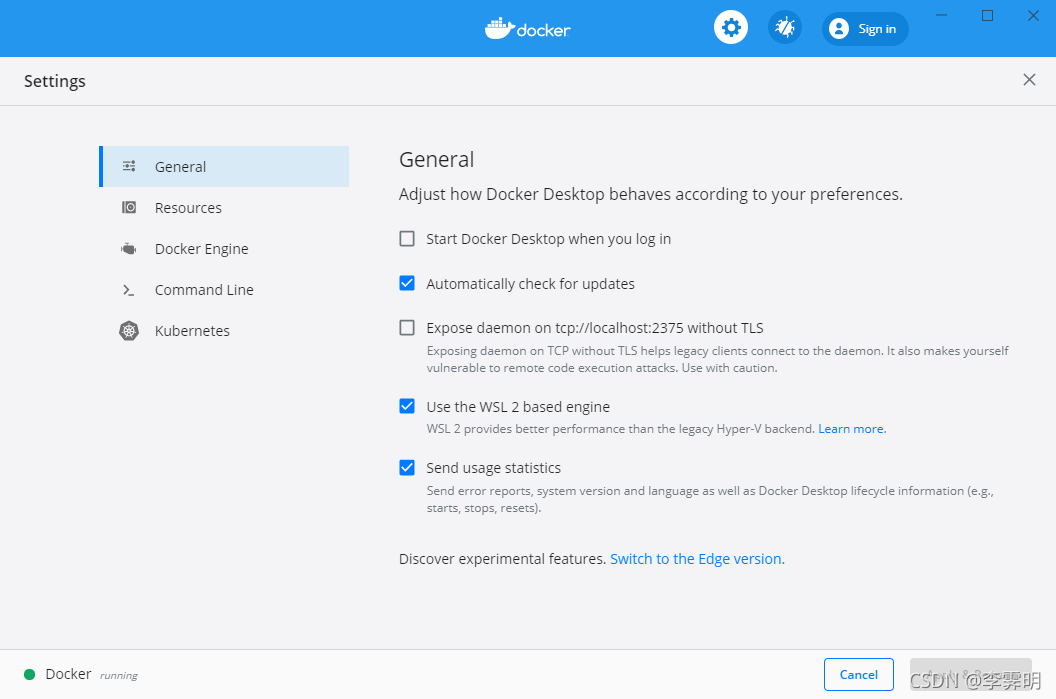Click the Cancel button
Image resolution: width=1056 pixels, height=699 pixels.
[859, 674]
